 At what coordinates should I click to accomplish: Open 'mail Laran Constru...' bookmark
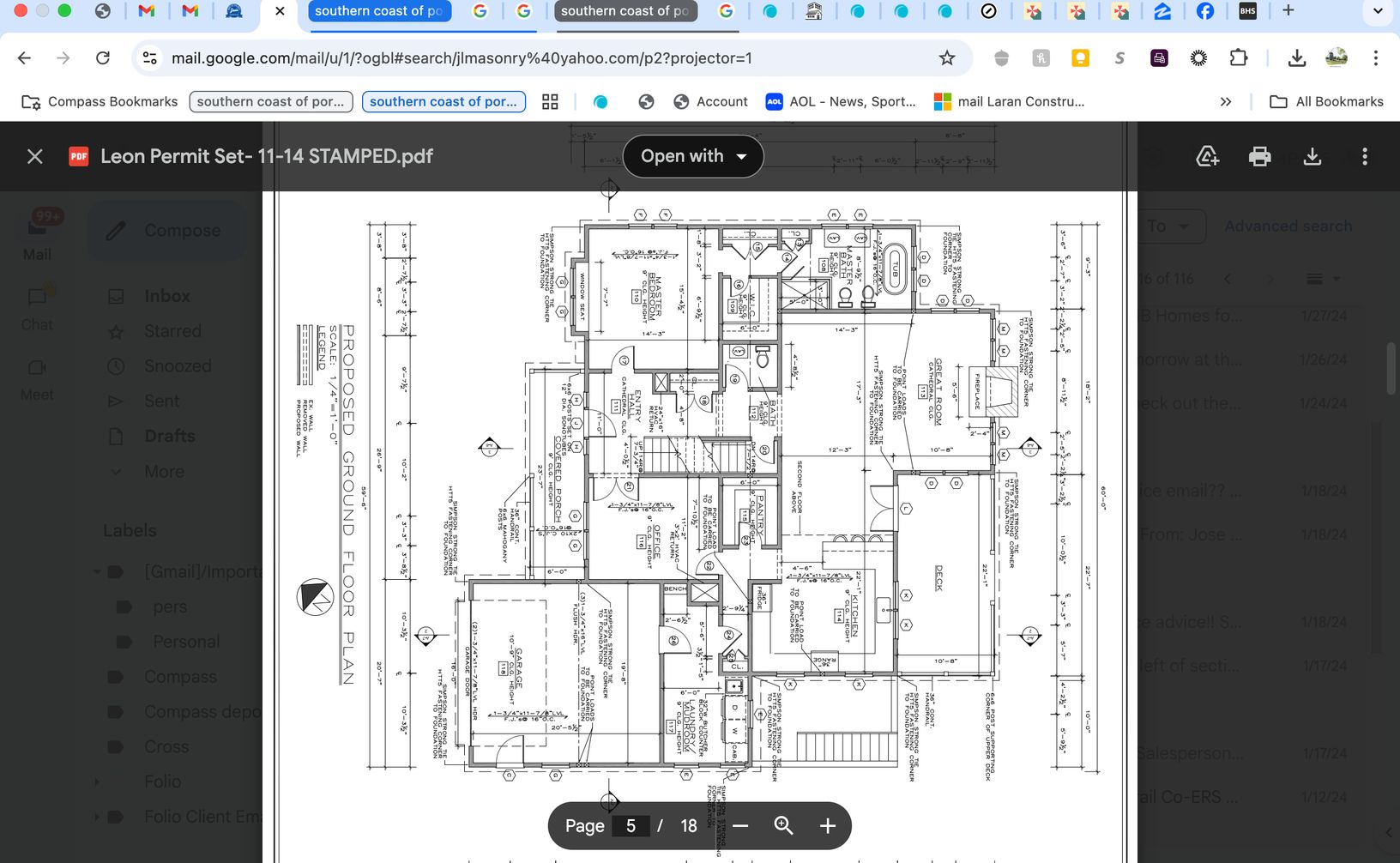tap(1009, 101)
